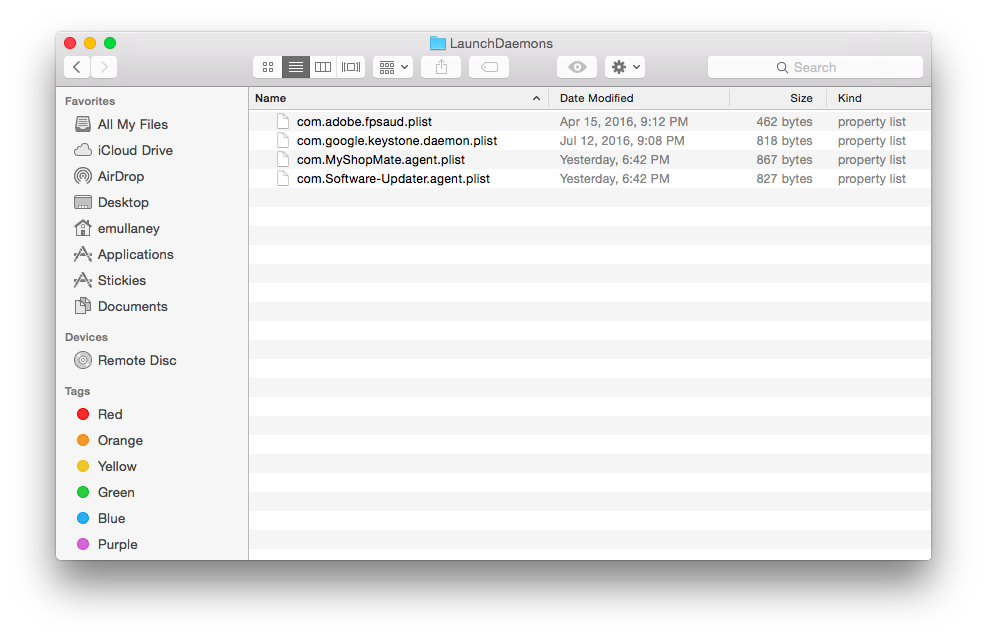This screenshot has width=987, height=640.
Task: Switch to icon view in toolbar
Action: 268,67
